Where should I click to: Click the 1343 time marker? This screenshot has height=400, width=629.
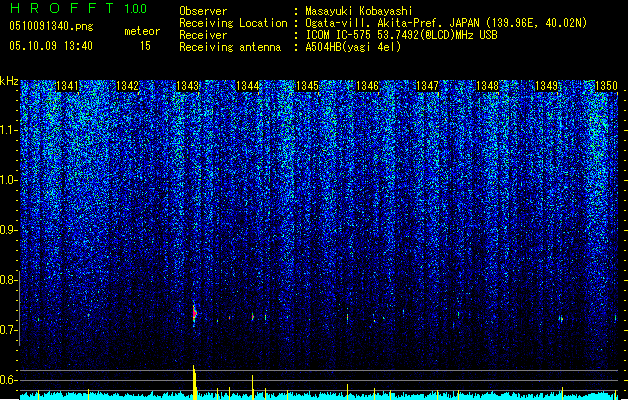pos(187,86)
